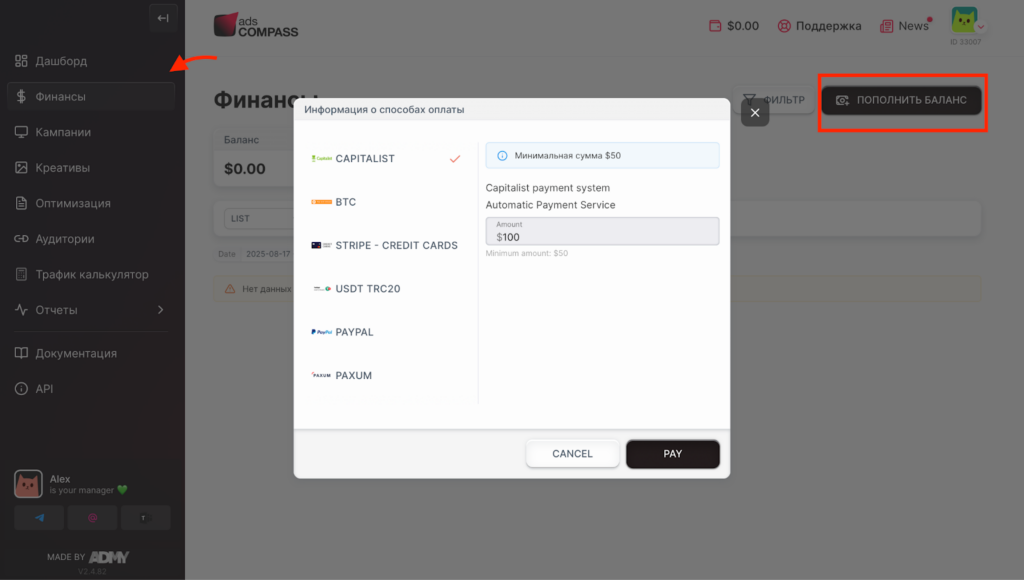Open Оптимизация in the sidebar
The image size is (1024, 580).
91,203
